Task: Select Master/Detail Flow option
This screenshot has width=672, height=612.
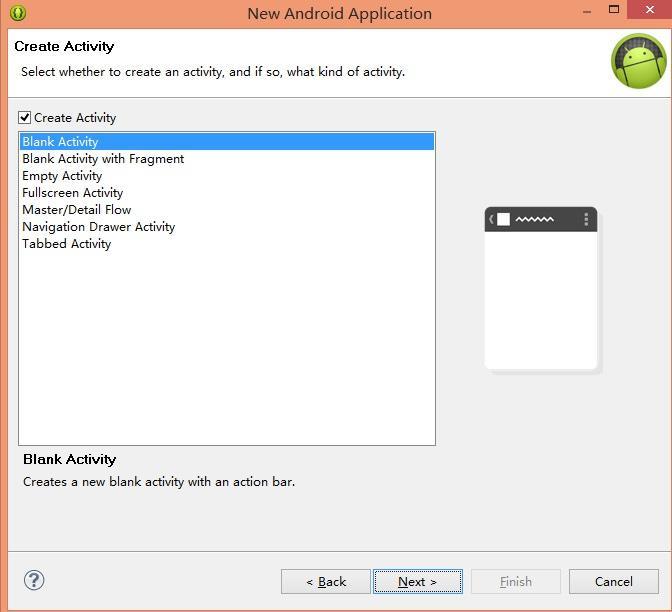Action: coord(77,210)
